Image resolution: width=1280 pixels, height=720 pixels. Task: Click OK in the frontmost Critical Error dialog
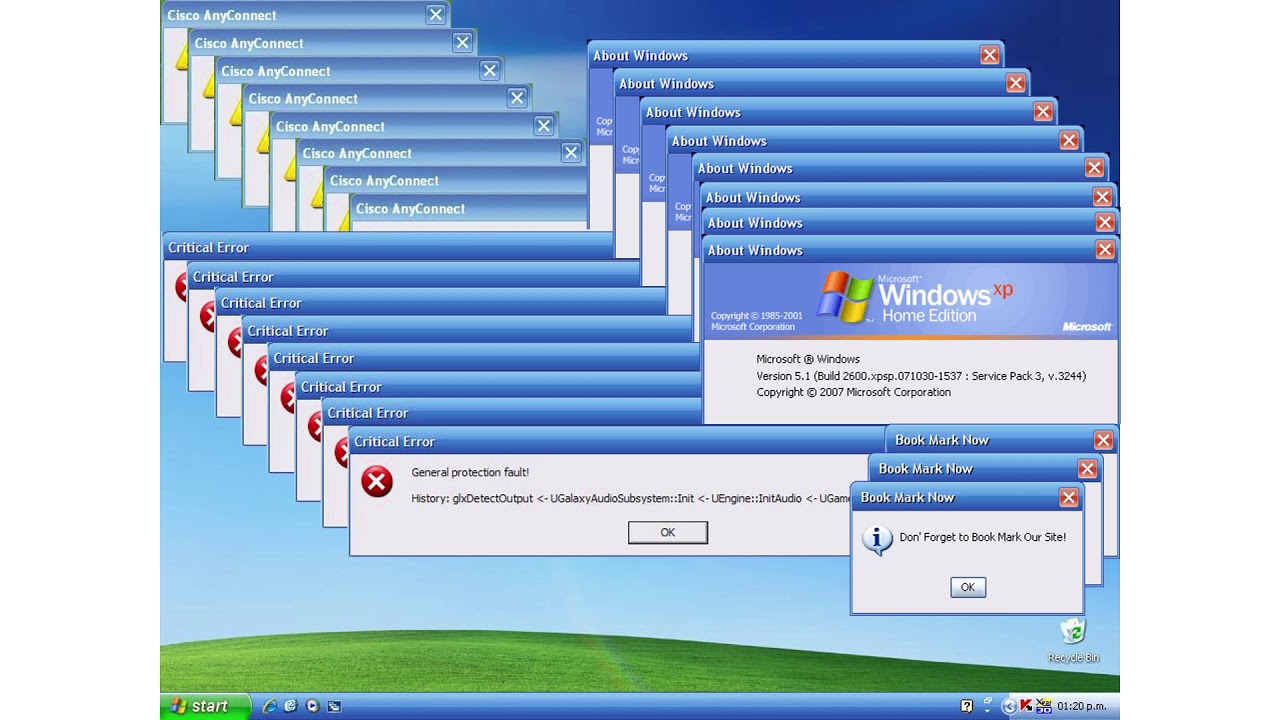pos(668,533)
